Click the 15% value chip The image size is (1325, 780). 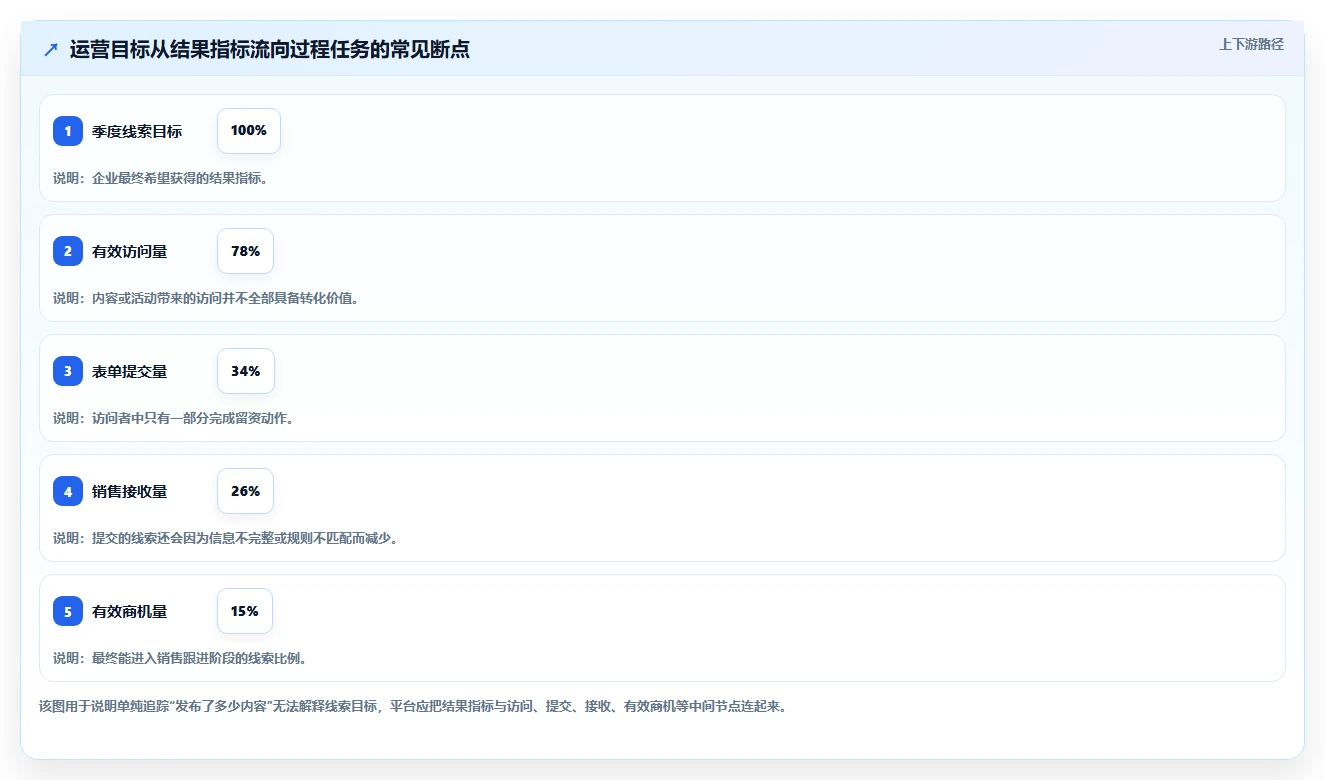(245, 611)
